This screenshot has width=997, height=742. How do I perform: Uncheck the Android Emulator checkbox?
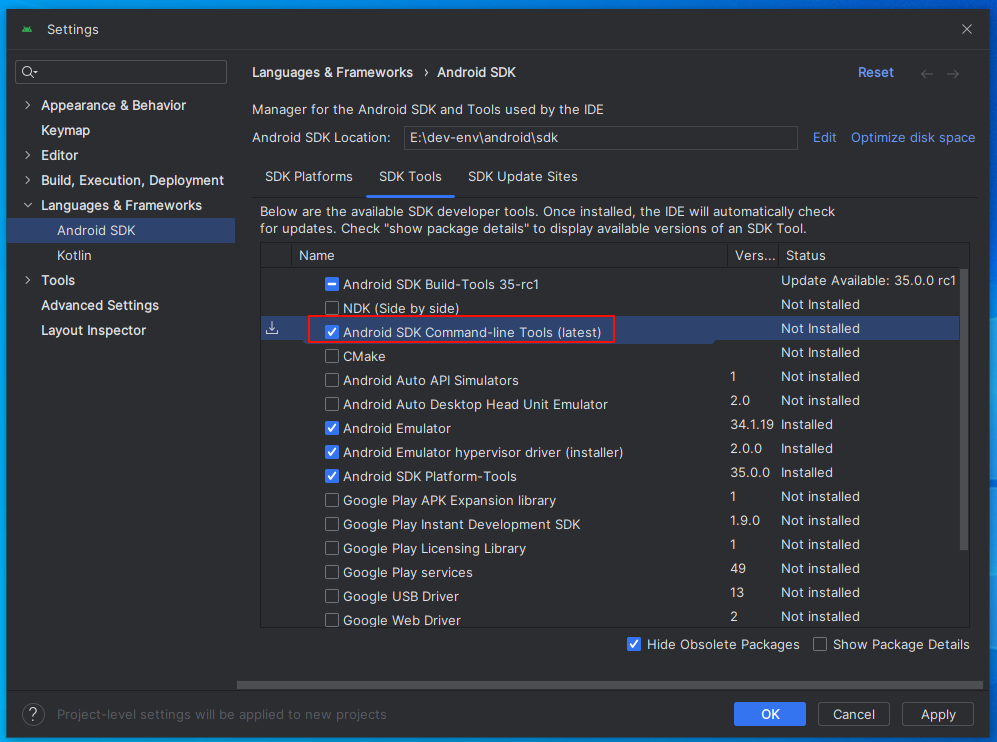tap(332, 428)
